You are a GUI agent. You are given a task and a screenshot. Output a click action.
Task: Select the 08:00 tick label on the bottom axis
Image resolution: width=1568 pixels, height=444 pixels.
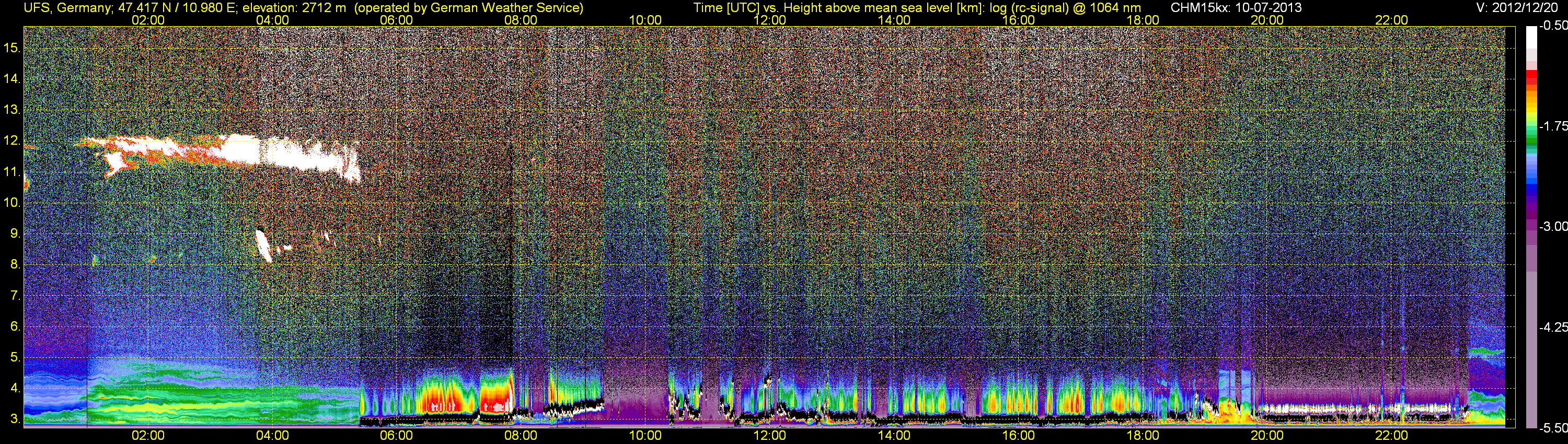pyautogui.click(x=521, y=436)
